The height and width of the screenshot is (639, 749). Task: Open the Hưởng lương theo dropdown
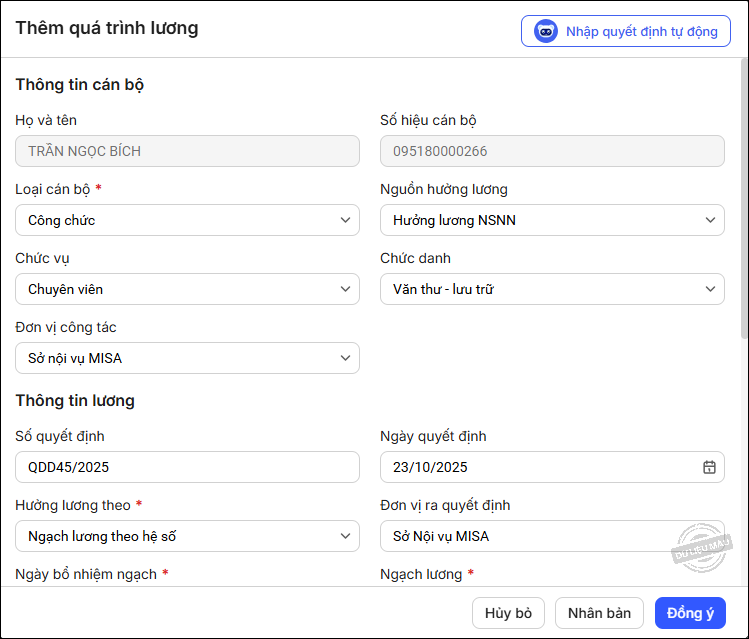click(187, 536)
